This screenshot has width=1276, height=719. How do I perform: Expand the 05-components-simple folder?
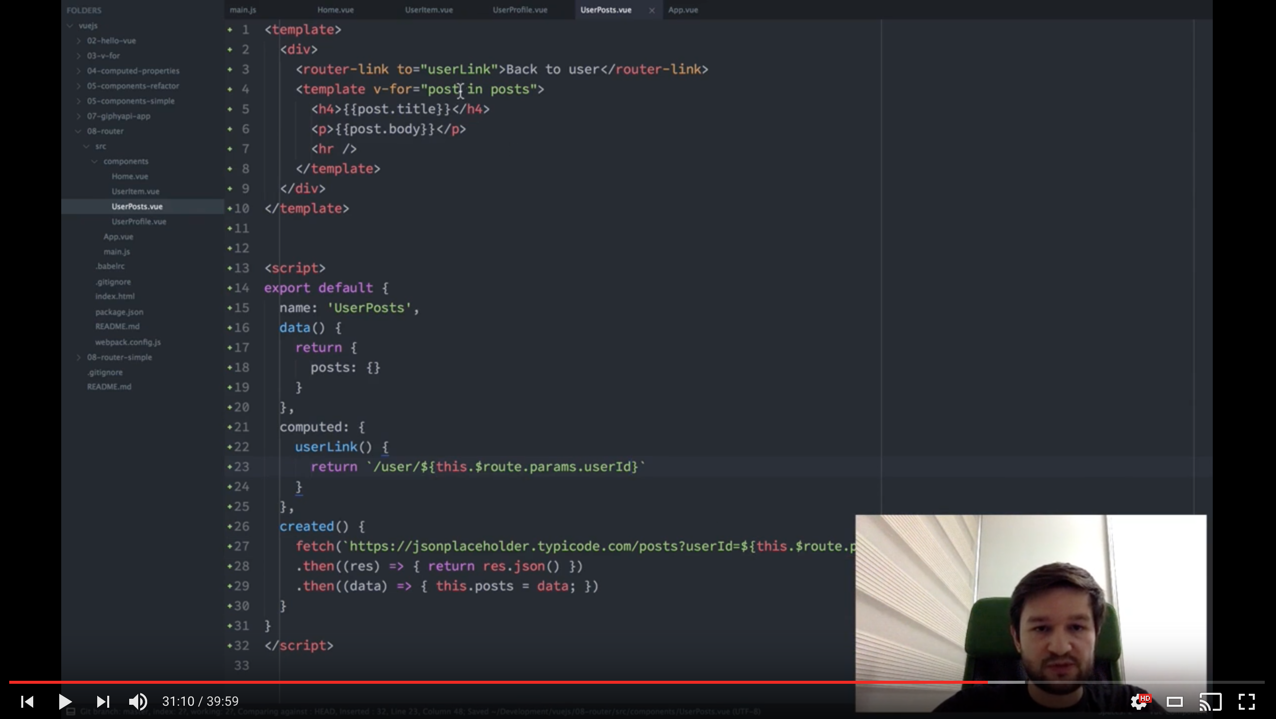click(130, 100)
